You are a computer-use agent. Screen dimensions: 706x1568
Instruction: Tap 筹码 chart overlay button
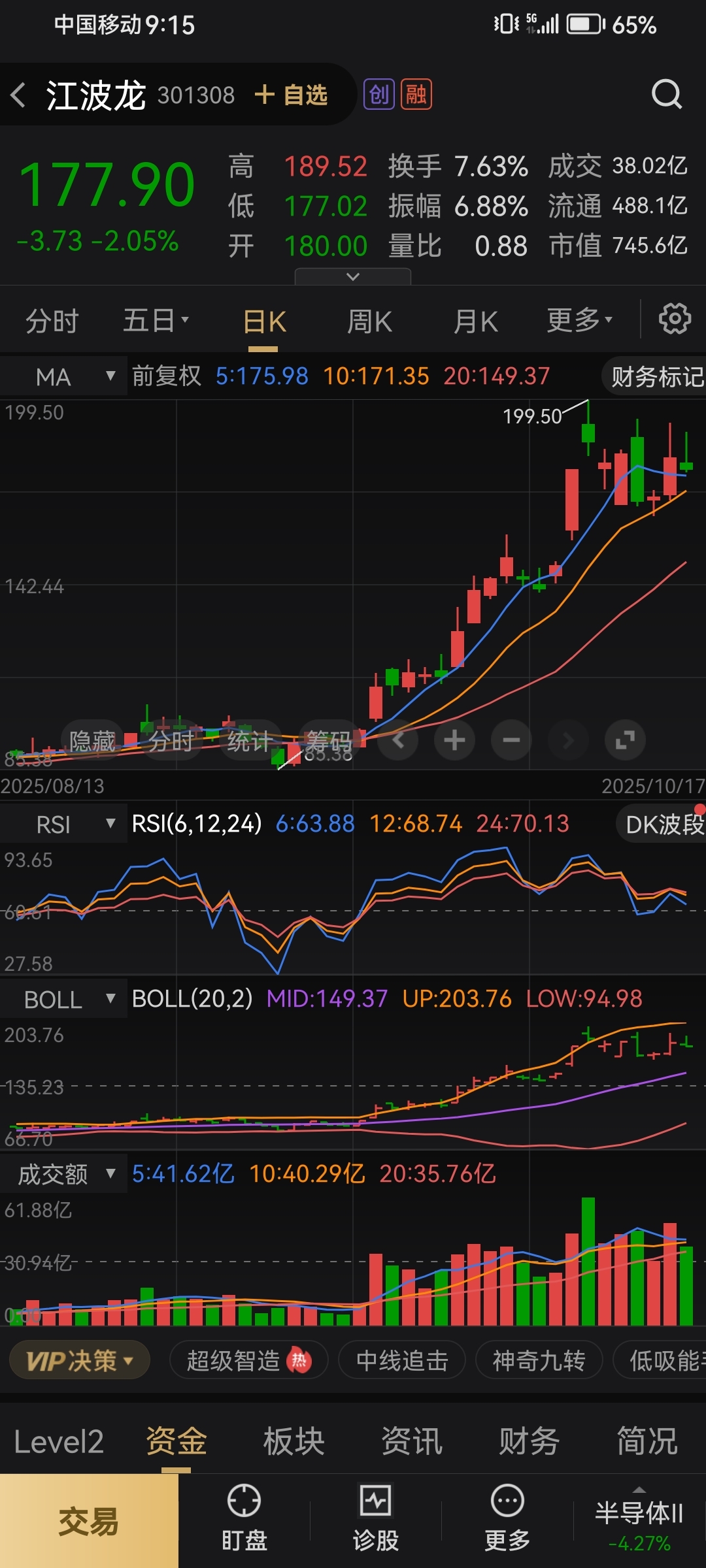[329, 741]
